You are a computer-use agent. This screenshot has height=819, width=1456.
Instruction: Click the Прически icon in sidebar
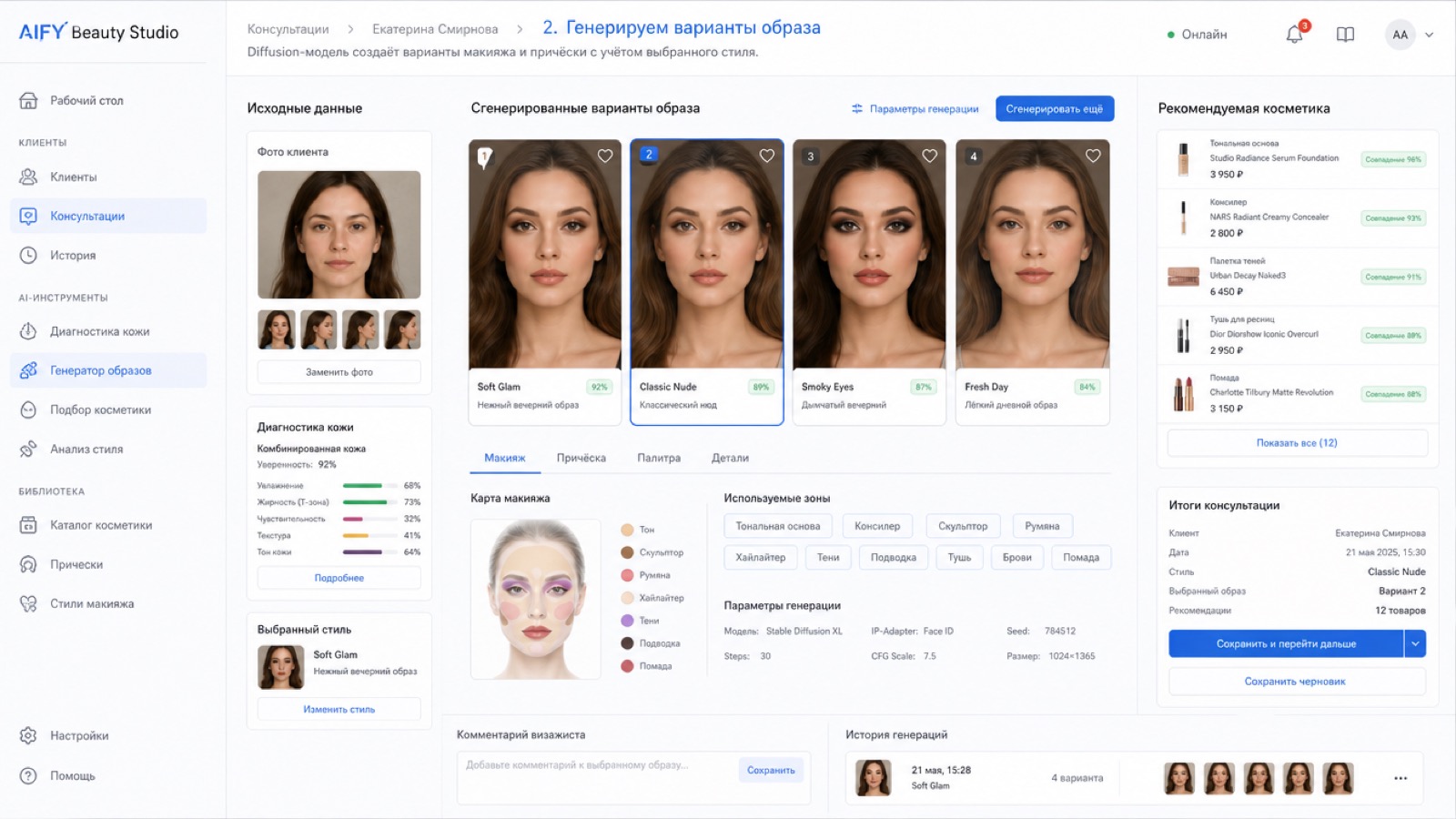pyautogui.click(x=28, y=564)
